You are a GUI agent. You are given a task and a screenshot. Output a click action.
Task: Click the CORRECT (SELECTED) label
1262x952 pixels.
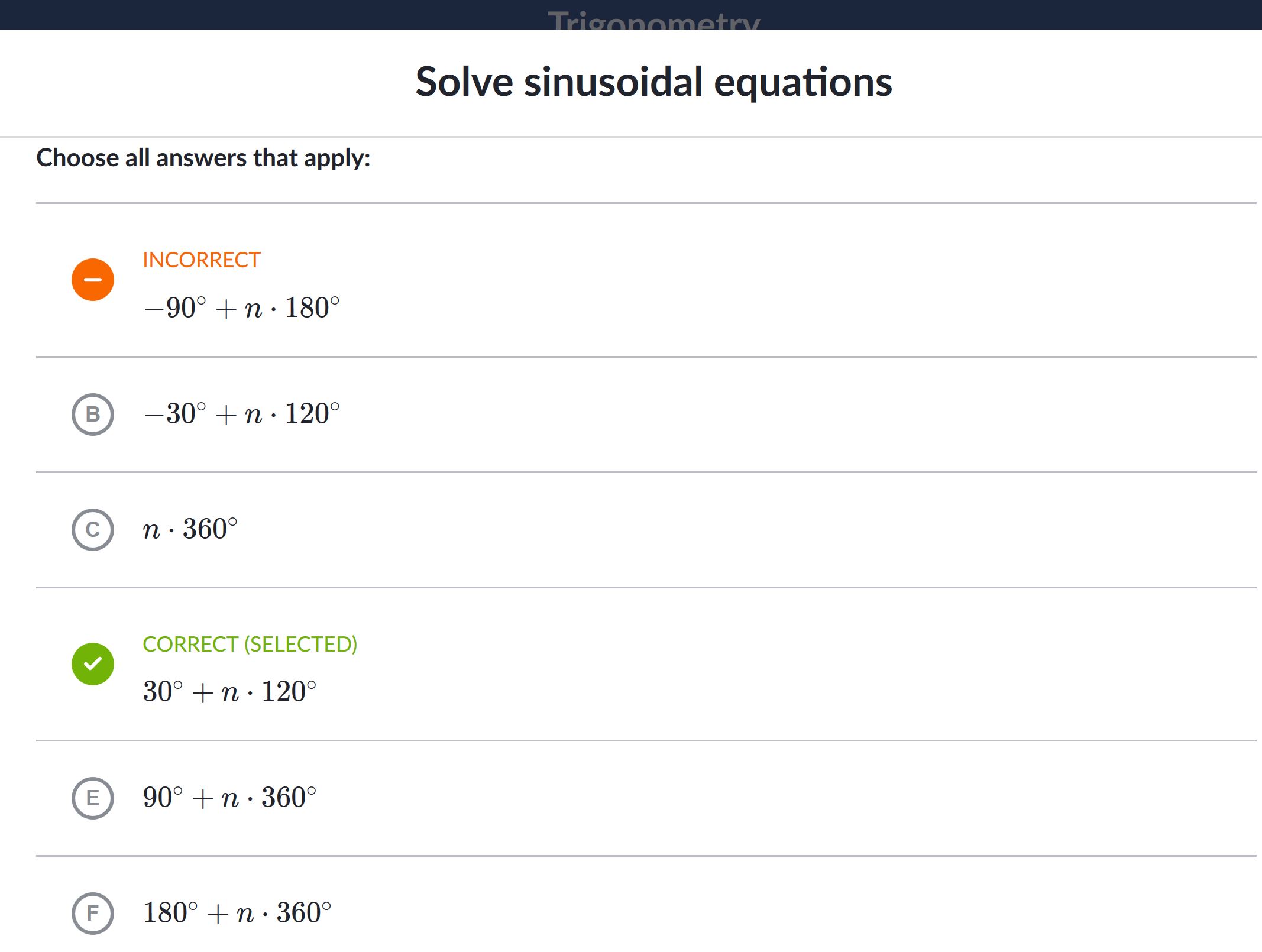(250, 645)
